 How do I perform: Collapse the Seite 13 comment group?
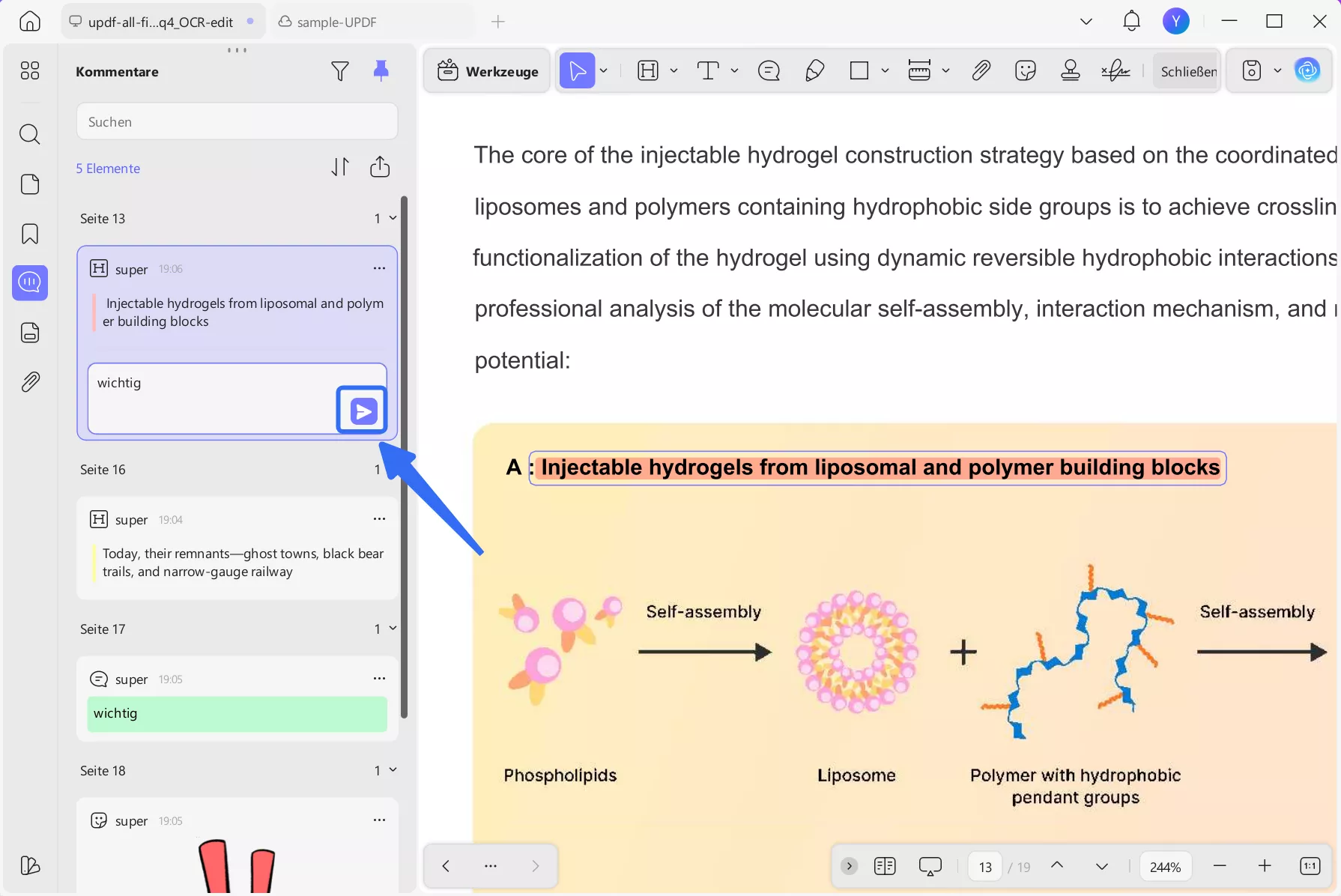click(393, 218)
